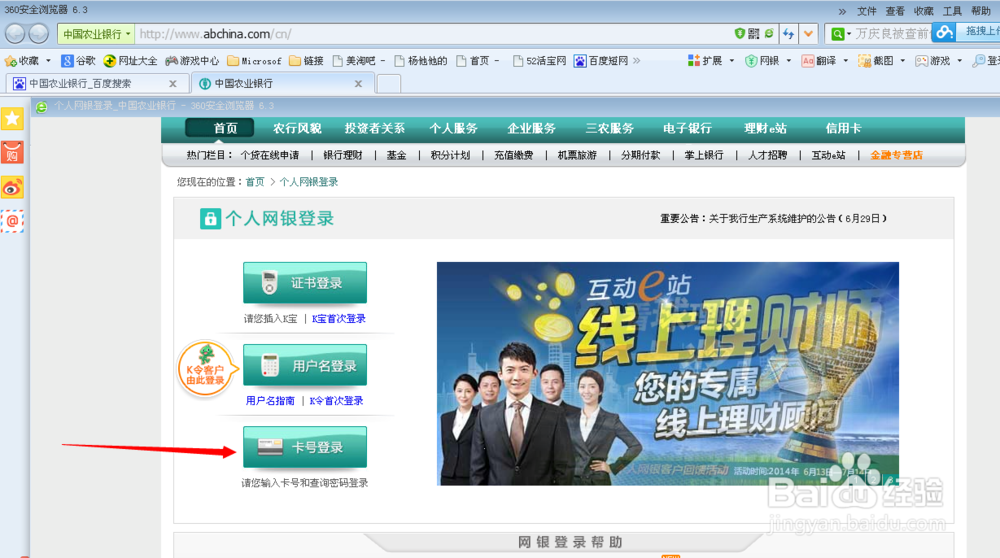Select 电子银行 in the site navigation
Viewport: 1000px width, 558px height.
coord(687,128)
